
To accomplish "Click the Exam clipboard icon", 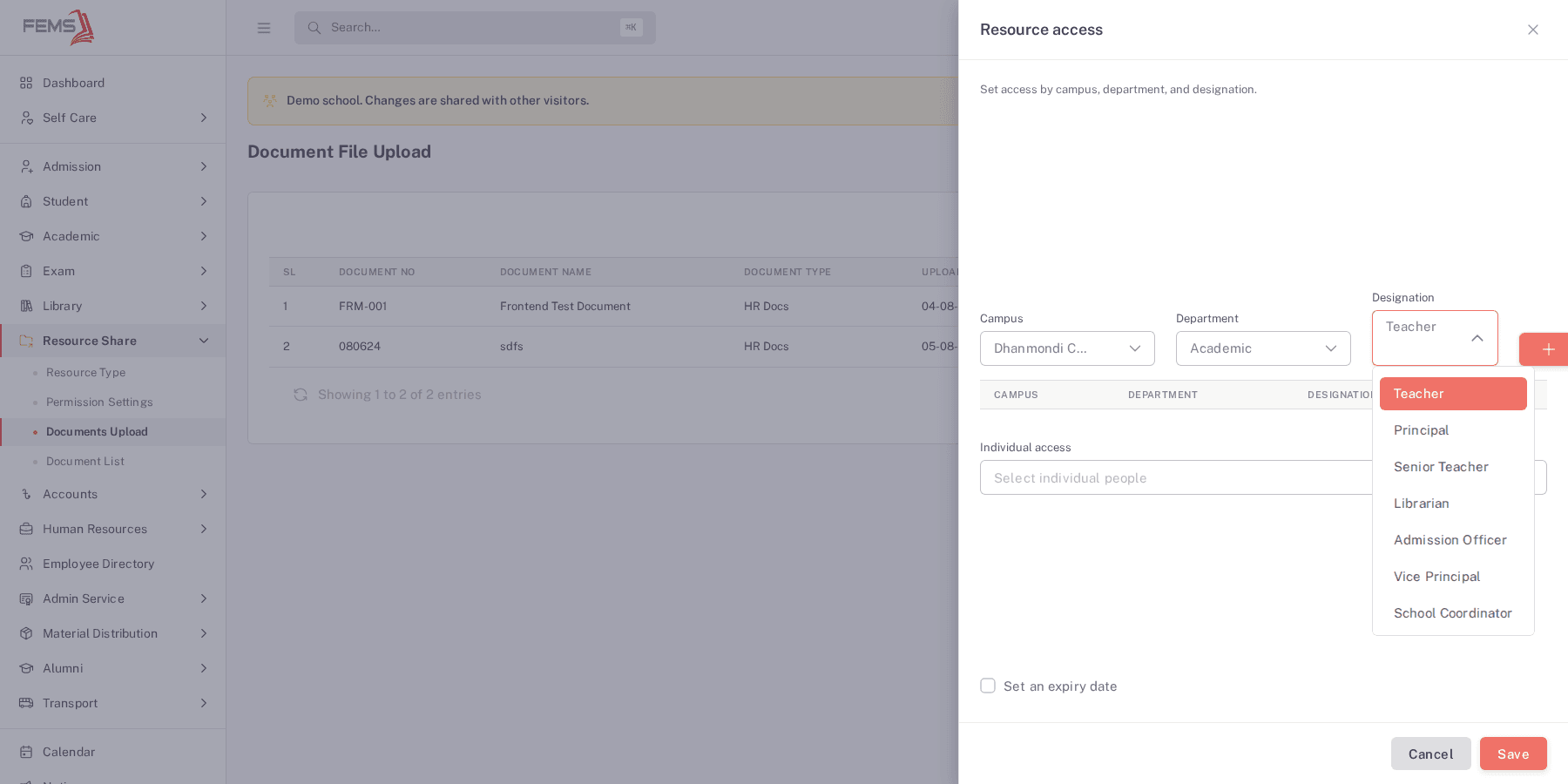I will coord(26,271).
